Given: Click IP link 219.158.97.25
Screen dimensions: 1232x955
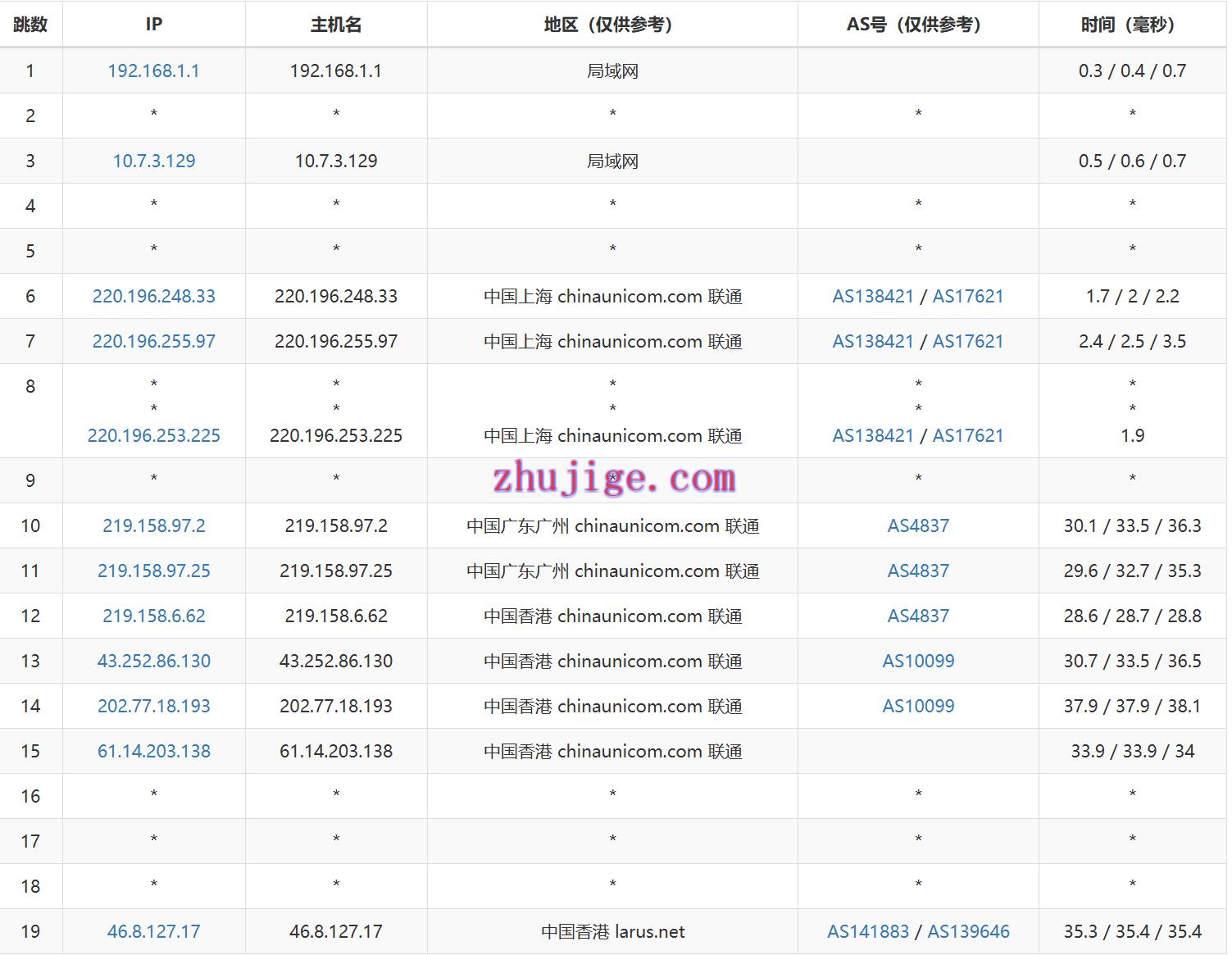Looking at the screenshot, I should (153, 571).
